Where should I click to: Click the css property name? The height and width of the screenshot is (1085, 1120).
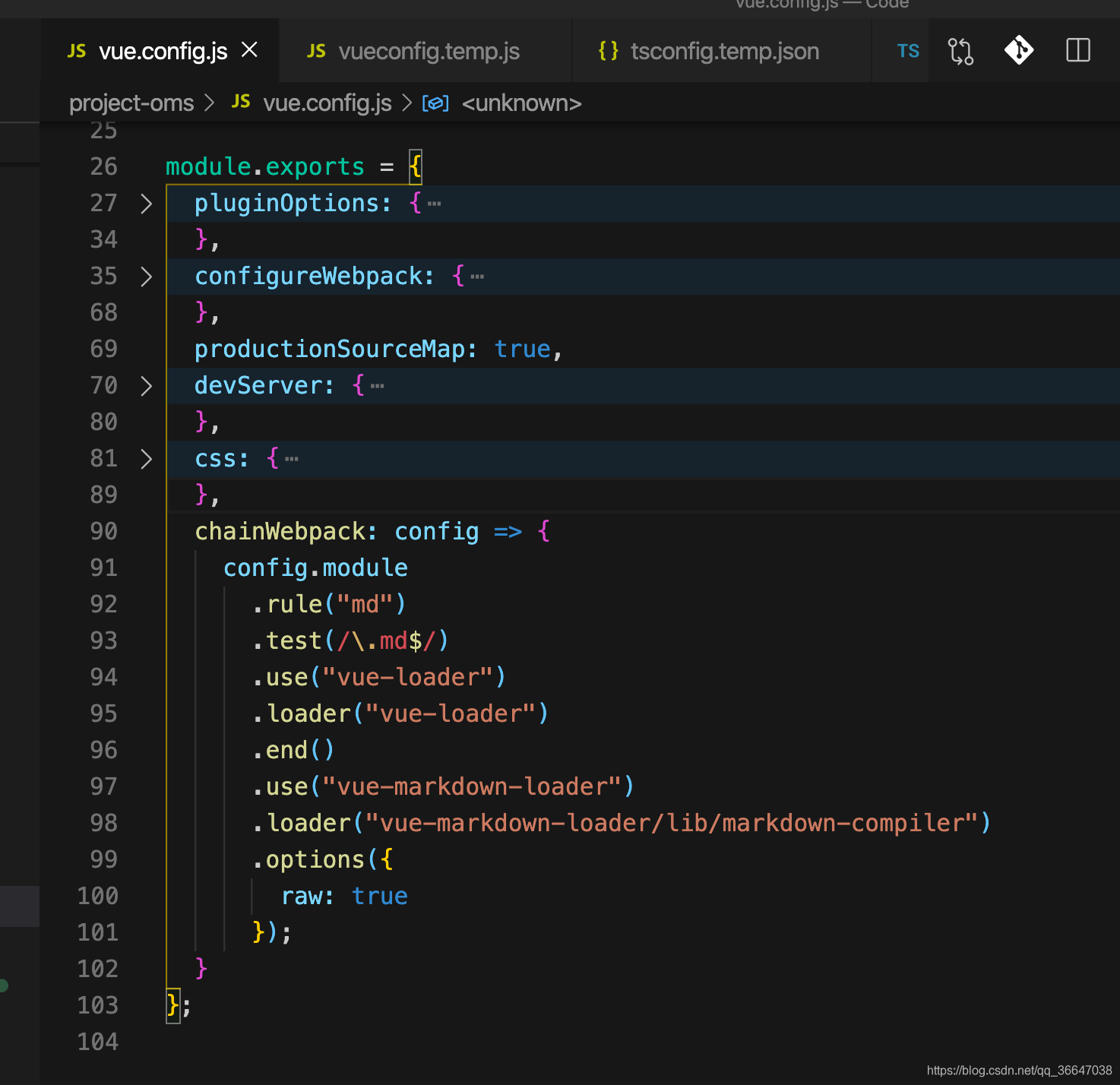coord(215,458)
